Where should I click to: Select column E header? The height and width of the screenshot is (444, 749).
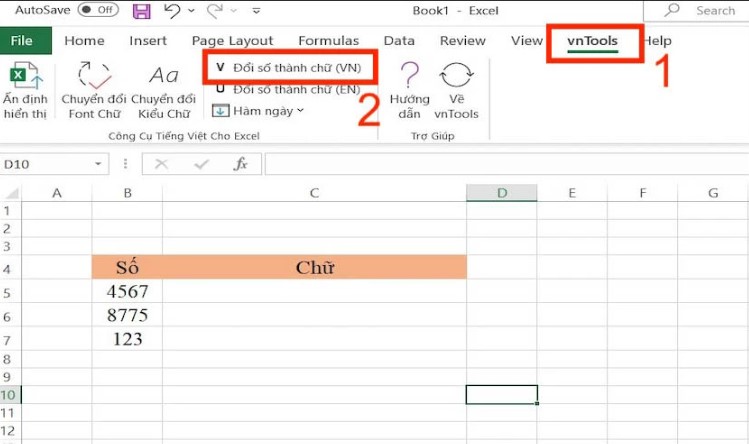pos(572,193)
